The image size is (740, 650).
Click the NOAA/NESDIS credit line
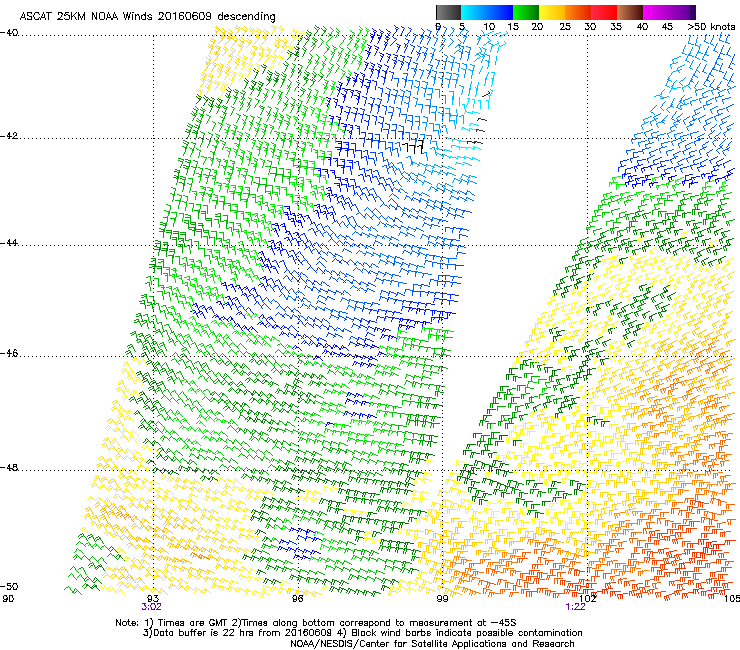[432, 644]
